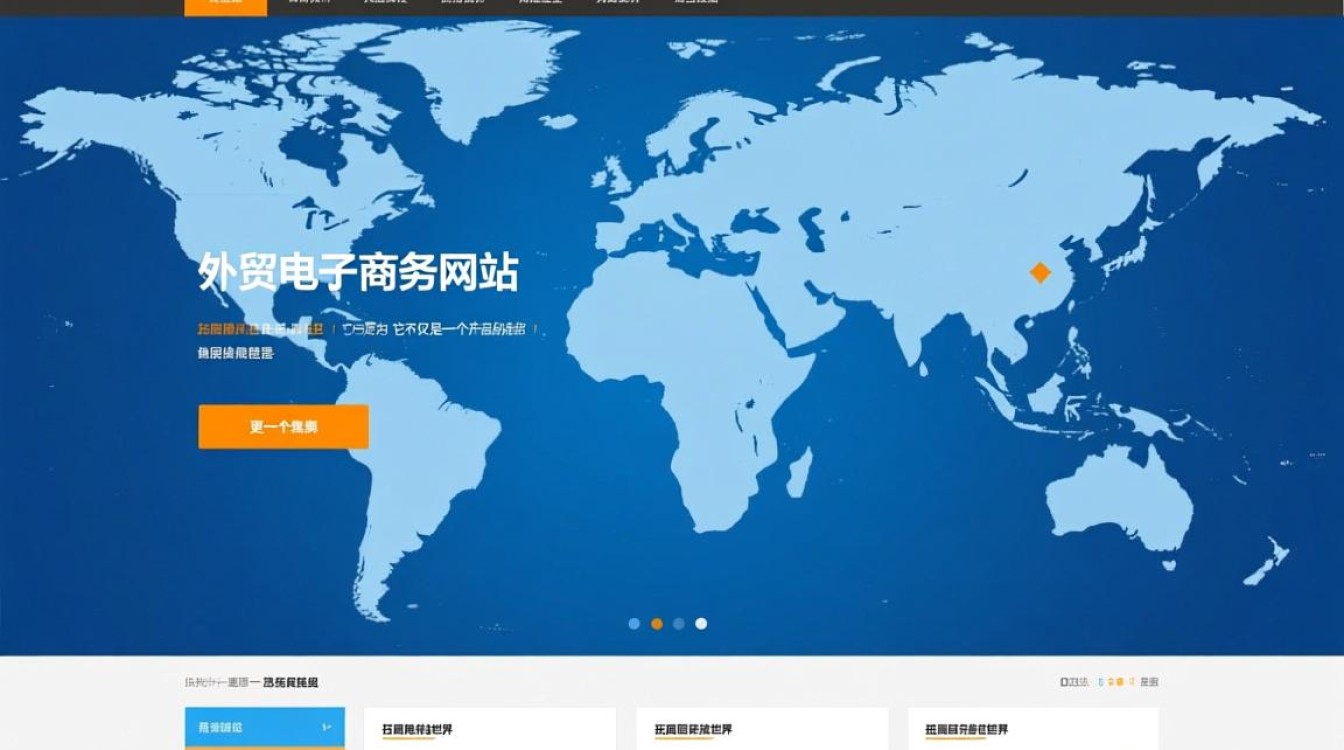This screenshot has height=750, width=1344.
Task: Expand the blue sidebar category header arrow
Action: click(x=327, y=727)
